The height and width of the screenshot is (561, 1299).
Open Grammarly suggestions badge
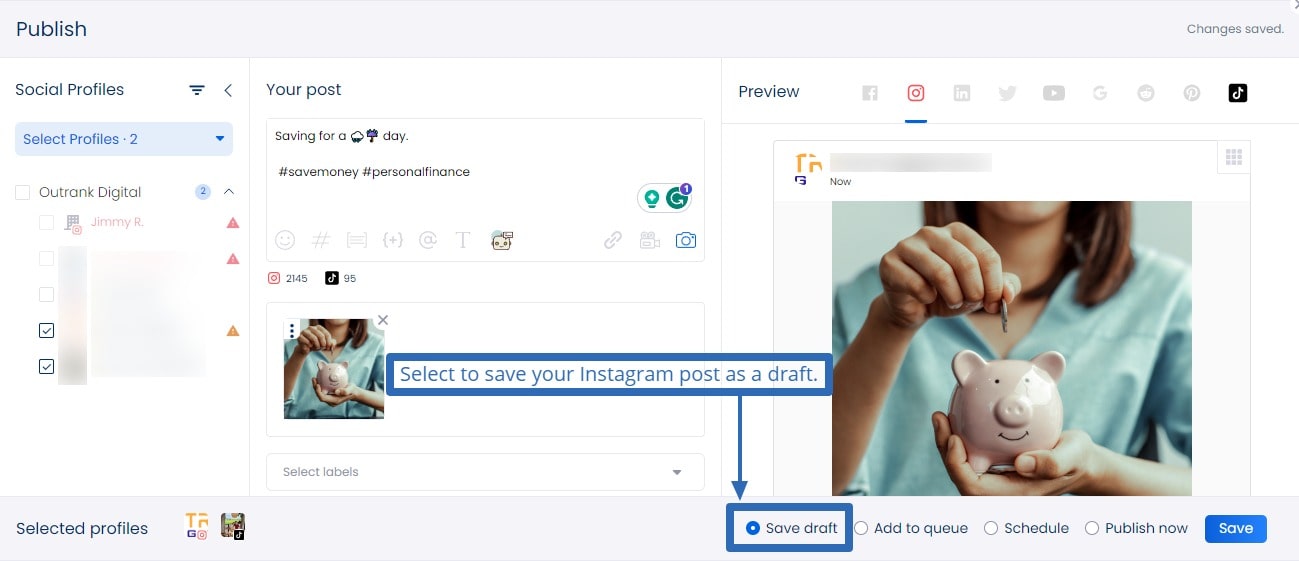pyautogui.click(x=678, y=197)
